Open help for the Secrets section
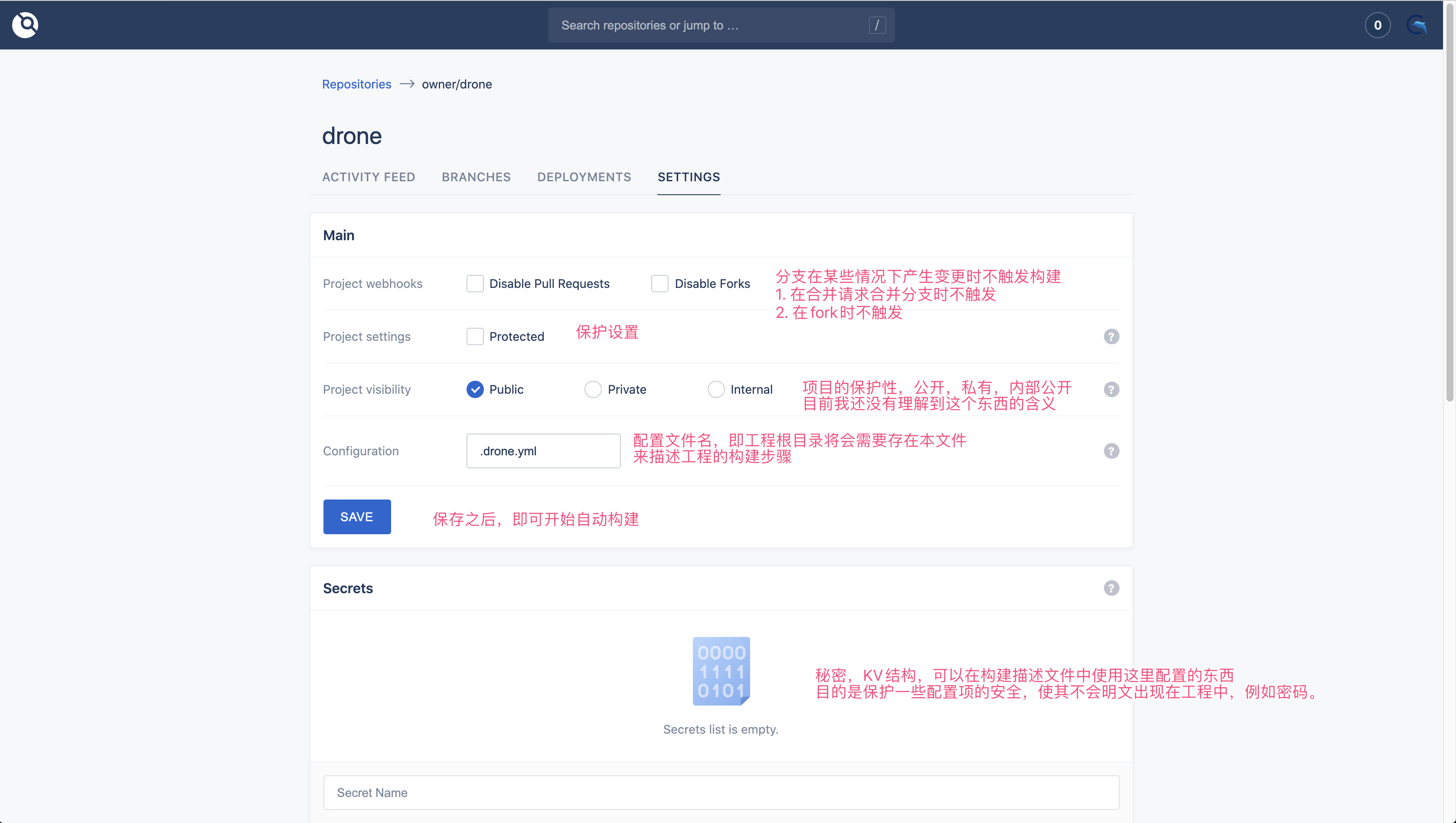This screenshot has height=823, width=1456. click(x=1111, y=588)
